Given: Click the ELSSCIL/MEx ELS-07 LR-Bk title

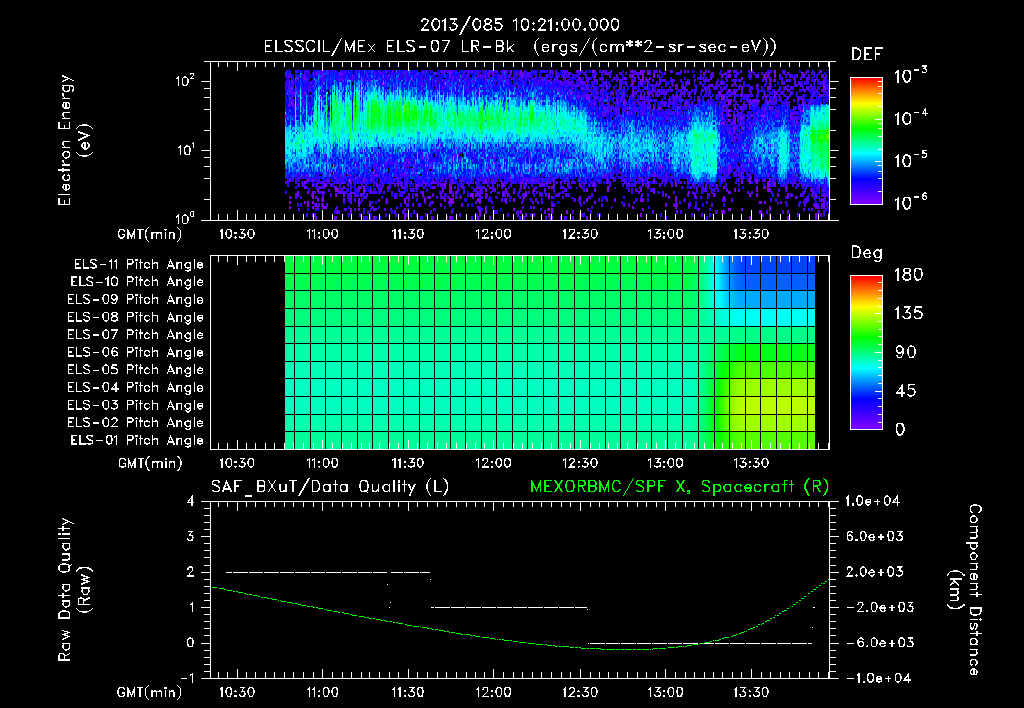Looking at the screenshot, I should point(389,47).
